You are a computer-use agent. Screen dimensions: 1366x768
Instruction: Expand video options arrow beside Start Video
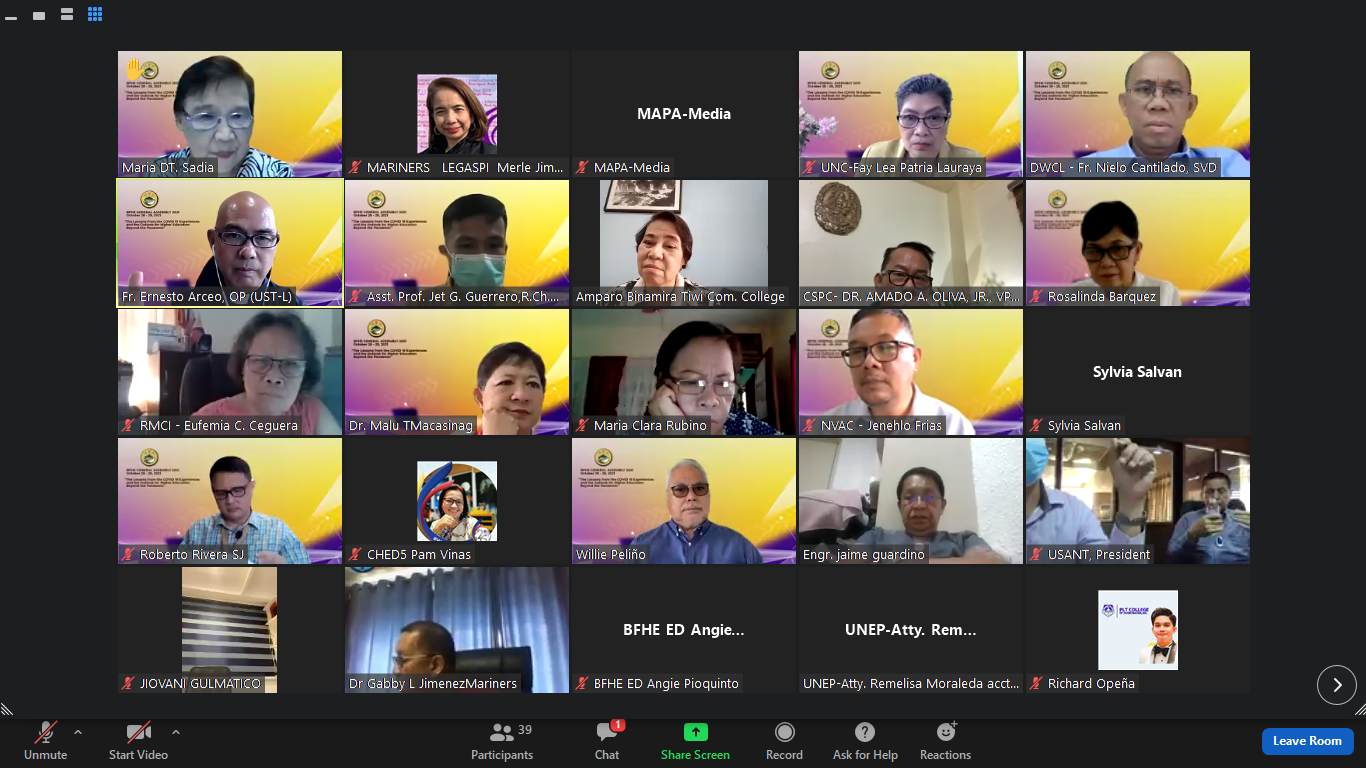[176, 732]
